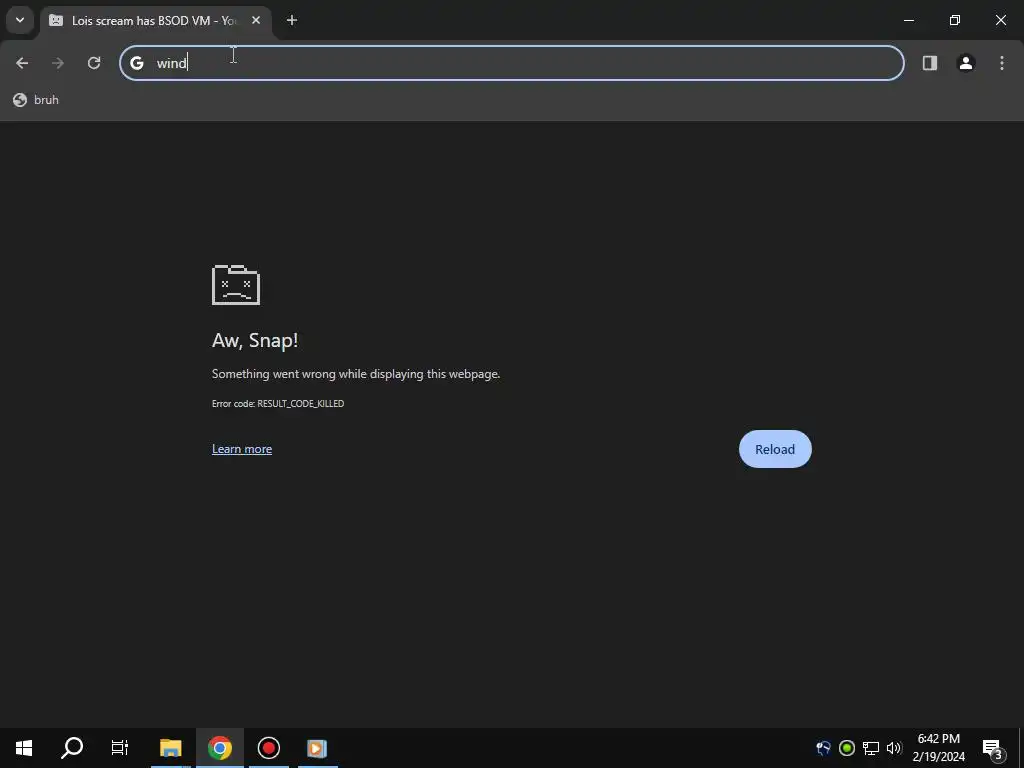This screenshot has width=1024, height=768.
Task: Click the Aw, Snap! heading
Action: point(255,340)
